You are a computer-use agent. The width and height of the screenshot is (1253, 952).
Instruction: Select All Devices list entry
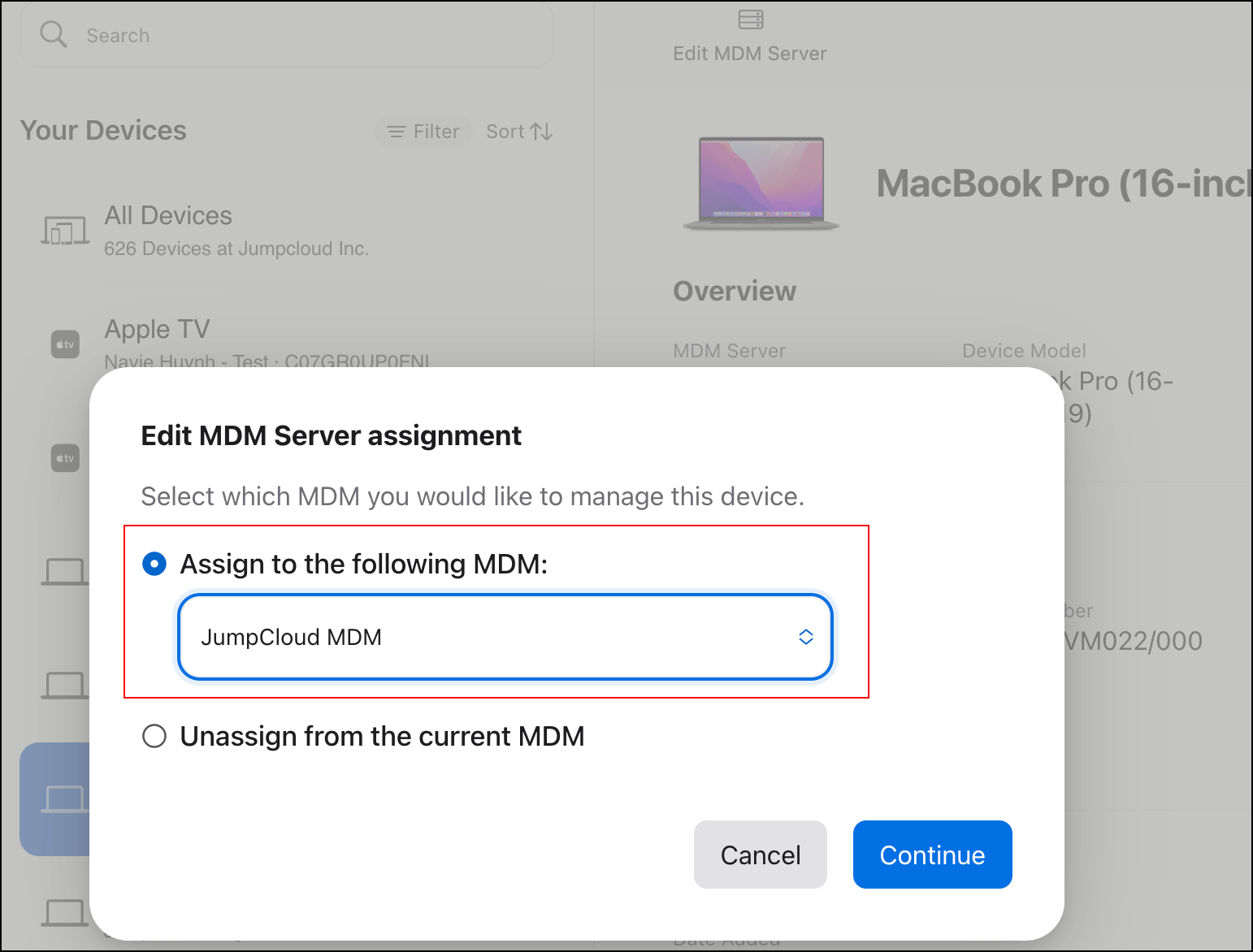pos(236,231)
